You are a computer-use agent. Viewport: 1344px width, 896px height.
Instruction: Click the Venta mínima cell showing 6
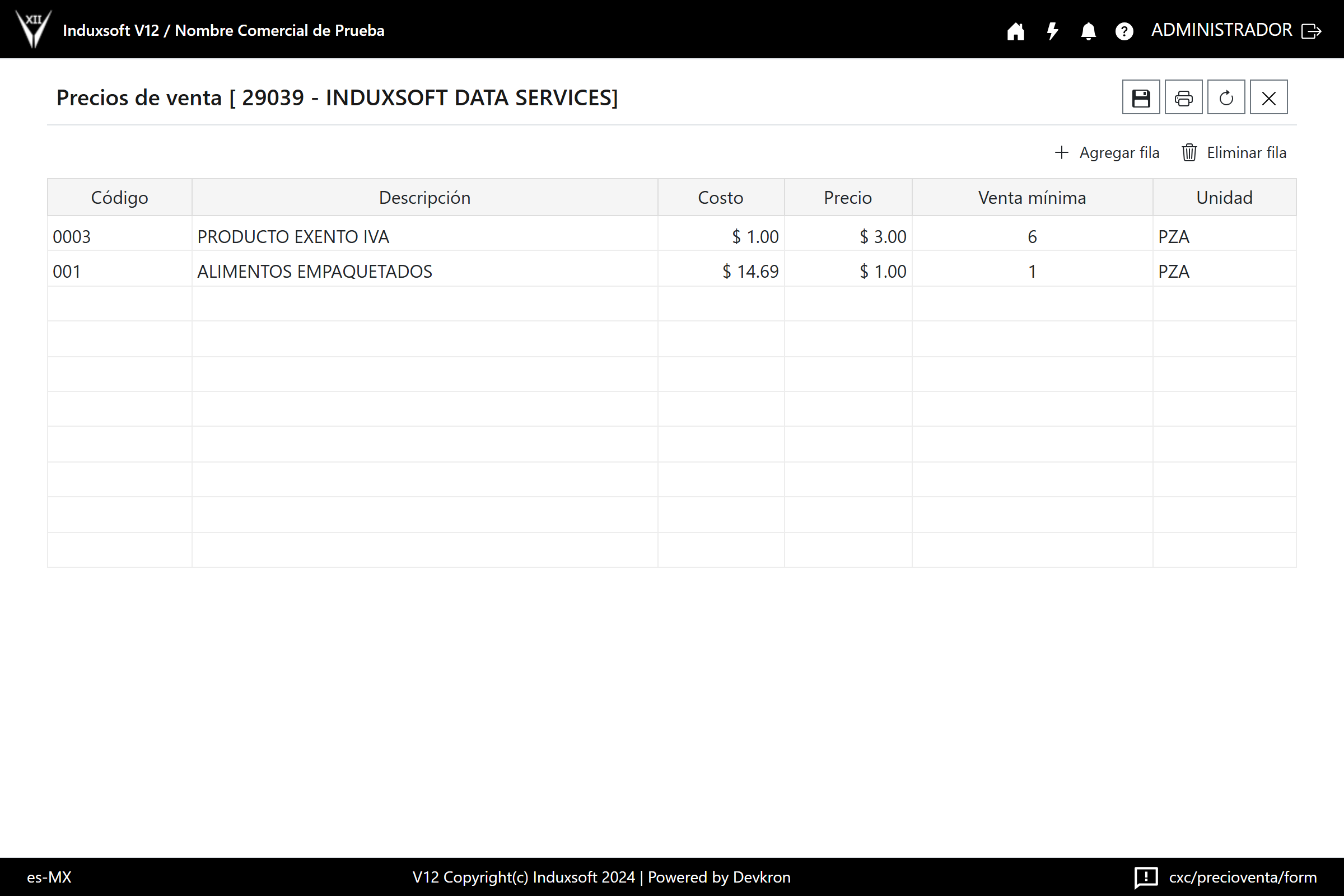point(1032,236)
